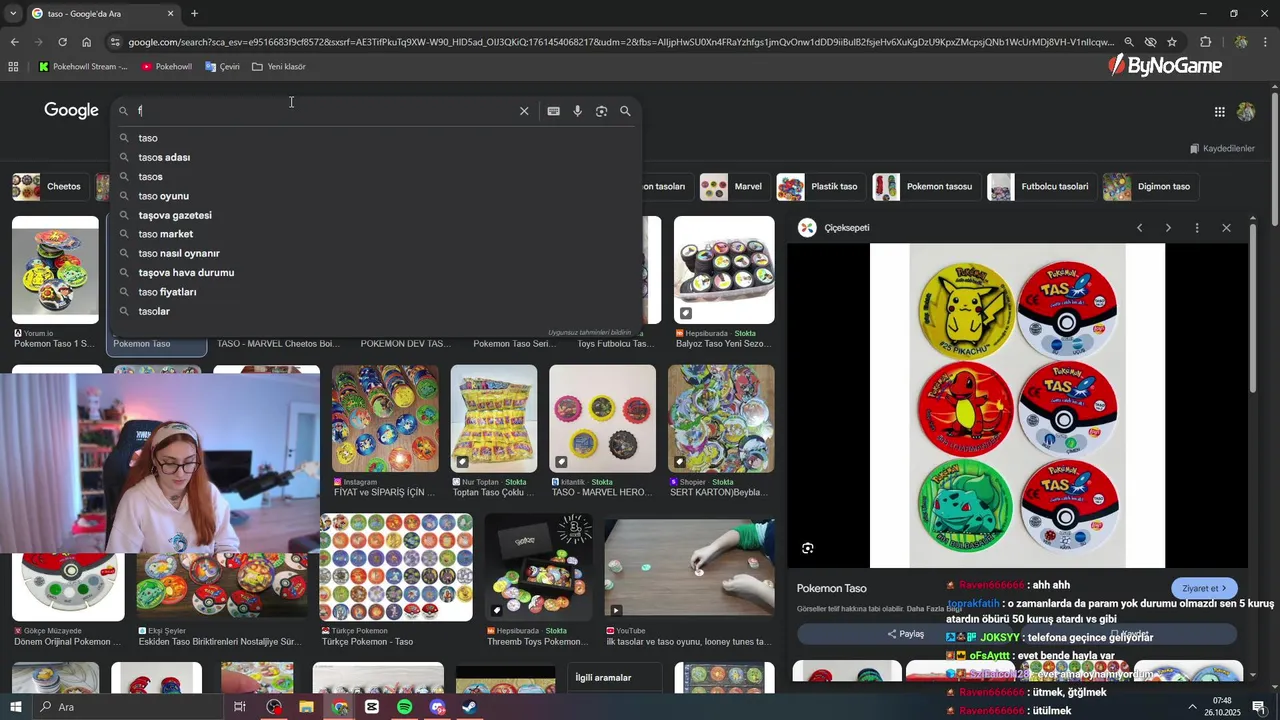1280x720 pixels.
Task: Open File Explorer from the taskbar
Action: coord(306,707)
